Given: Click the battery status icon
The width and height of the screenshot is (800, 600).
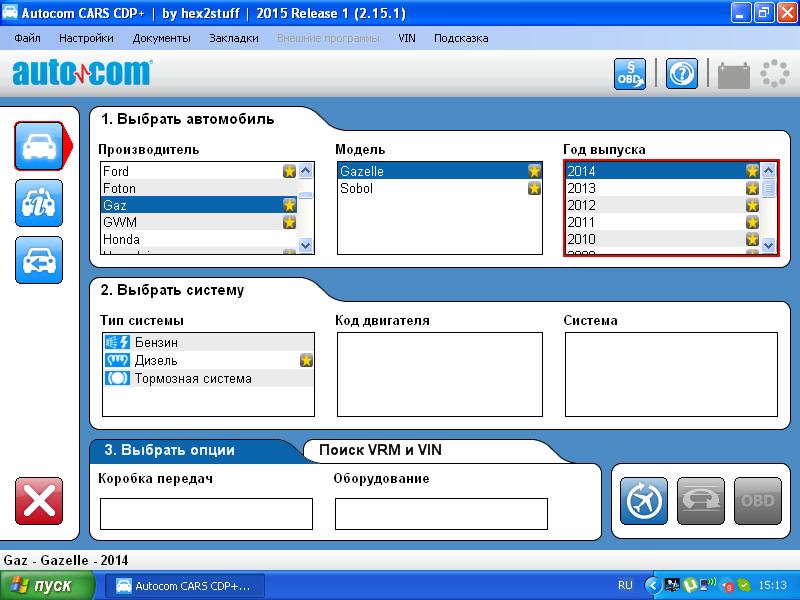Looking at the screenshot, I should 733,75.
